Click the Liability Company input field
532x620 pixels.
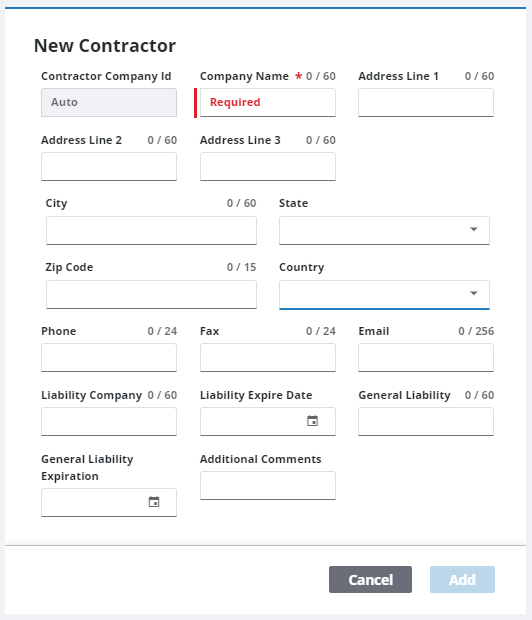pyautogui.click(x=109, y=422)
